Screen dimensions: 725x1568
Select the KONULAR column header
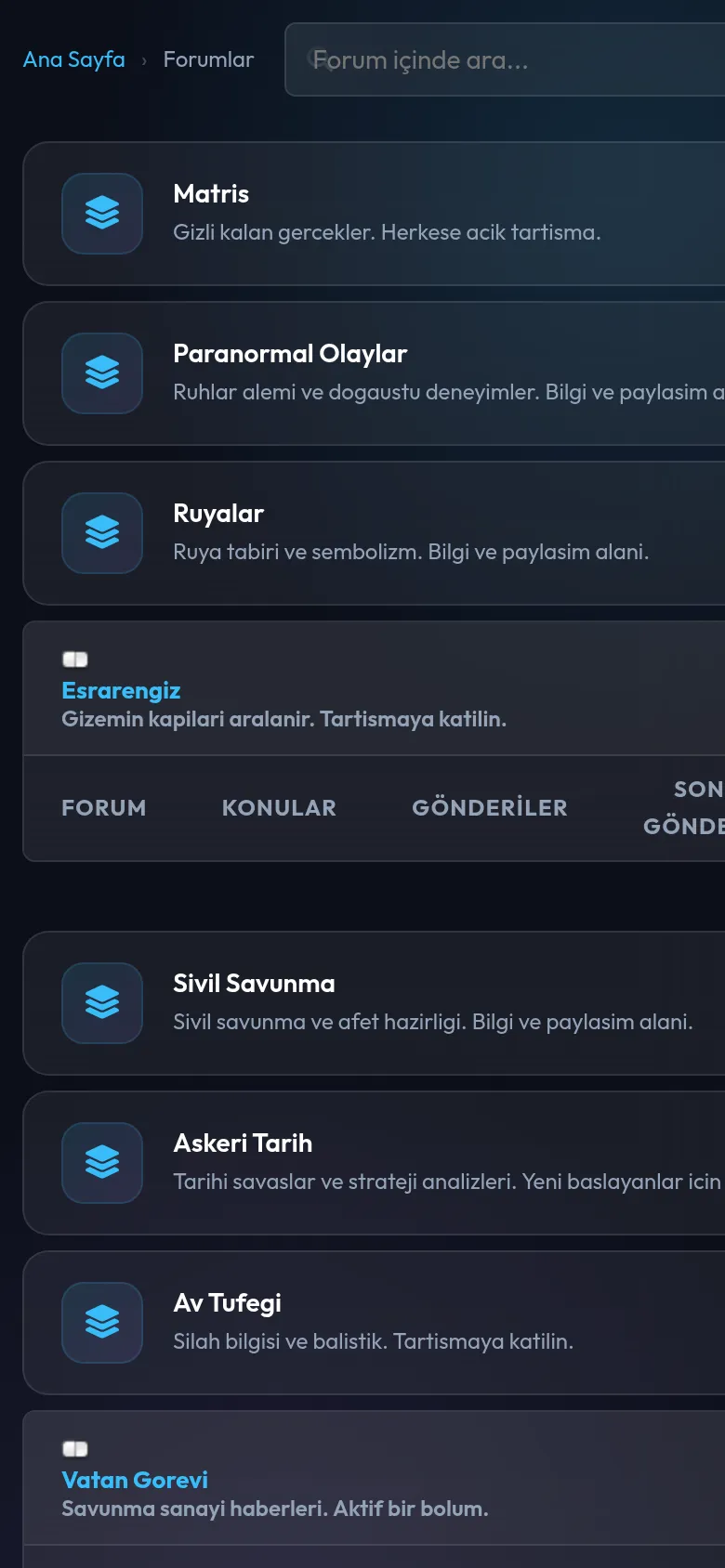click(279, 808)
